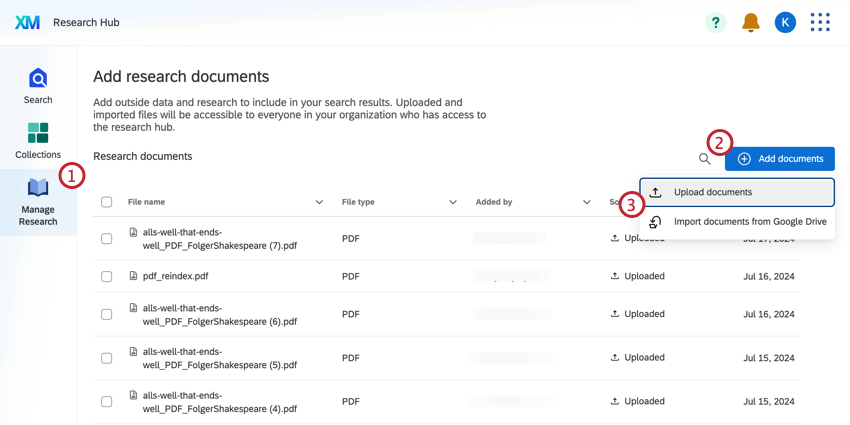
Task: Click the Add documents button
Action: click(780, 159)
